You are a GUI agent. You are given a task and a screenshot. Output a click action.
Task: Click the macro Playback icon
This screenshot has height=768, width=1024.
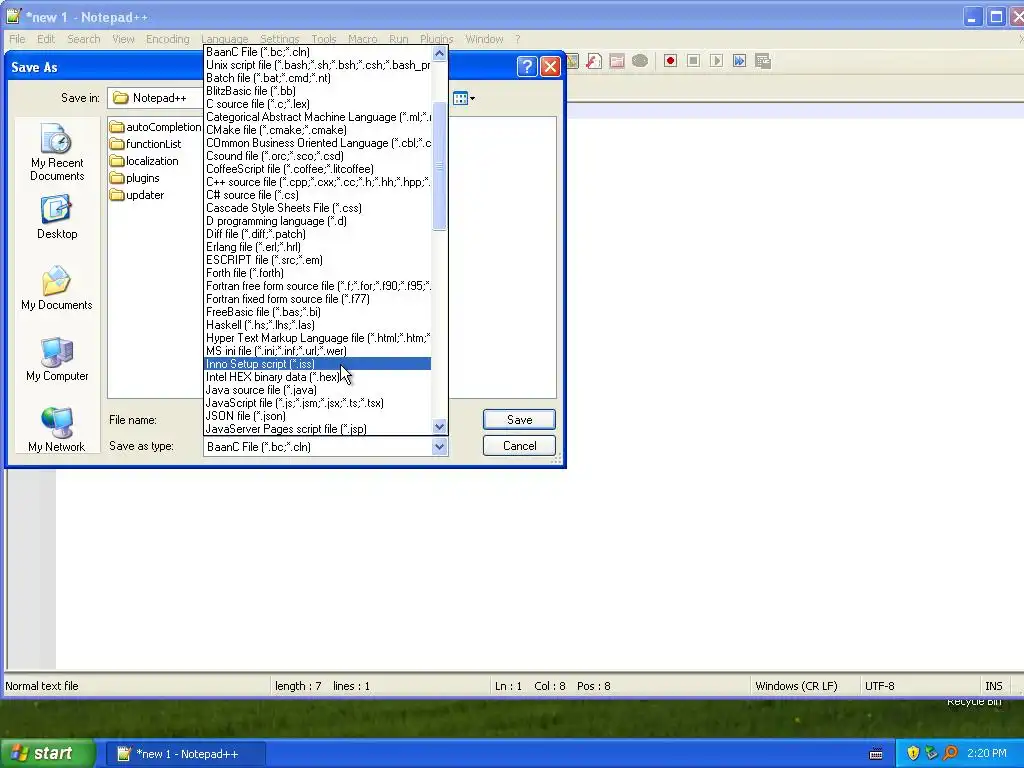pos(716,61)
